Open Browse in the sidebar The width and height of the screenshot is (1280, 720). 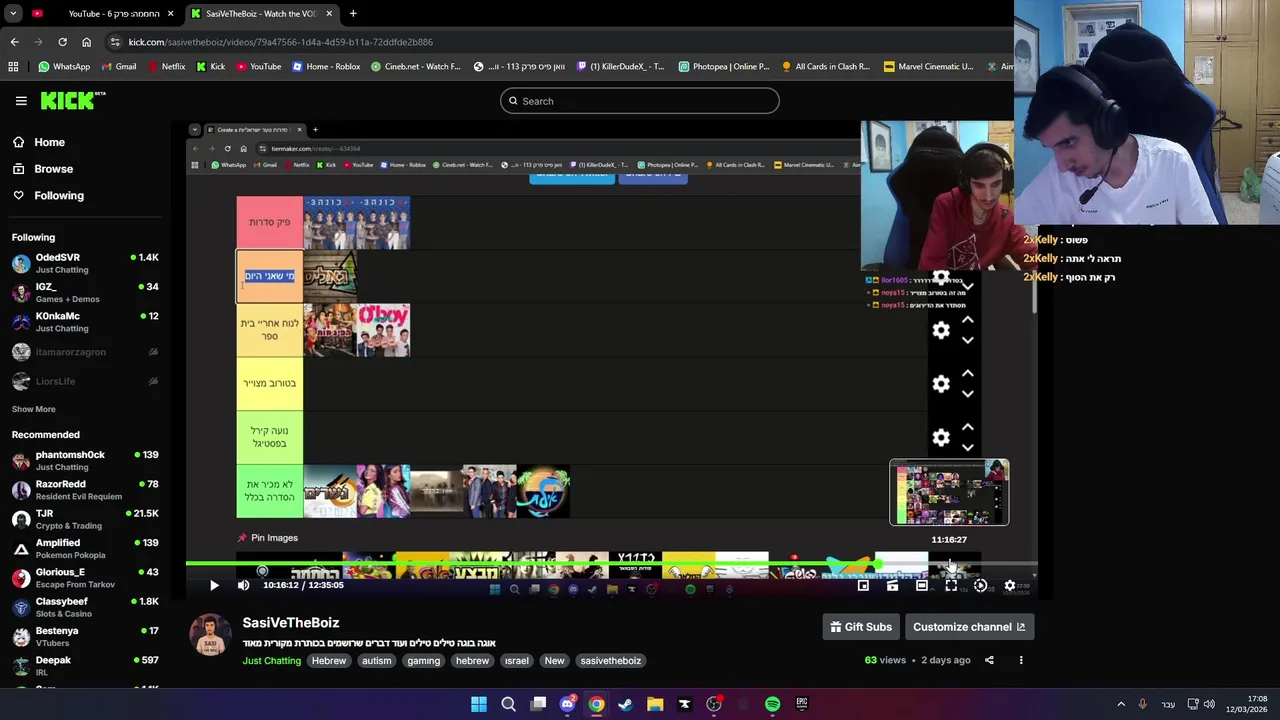pos(53,169)
